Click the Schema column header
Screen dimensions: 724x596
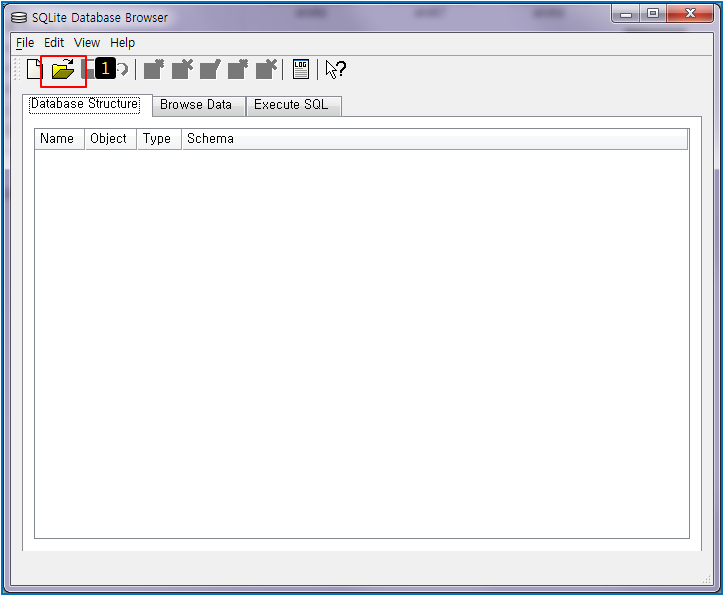point(435,139)
